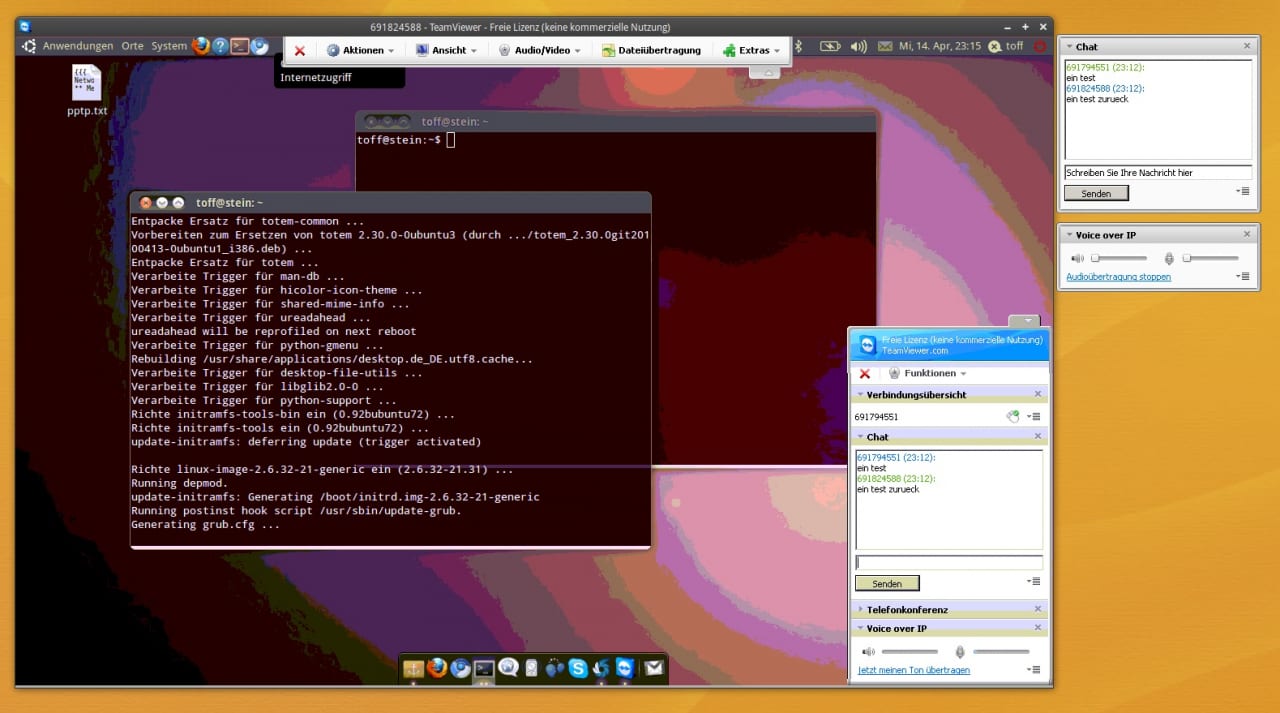
Task: Click the Dateiübertragung toolbar button
Action: [x=652, y=50]
